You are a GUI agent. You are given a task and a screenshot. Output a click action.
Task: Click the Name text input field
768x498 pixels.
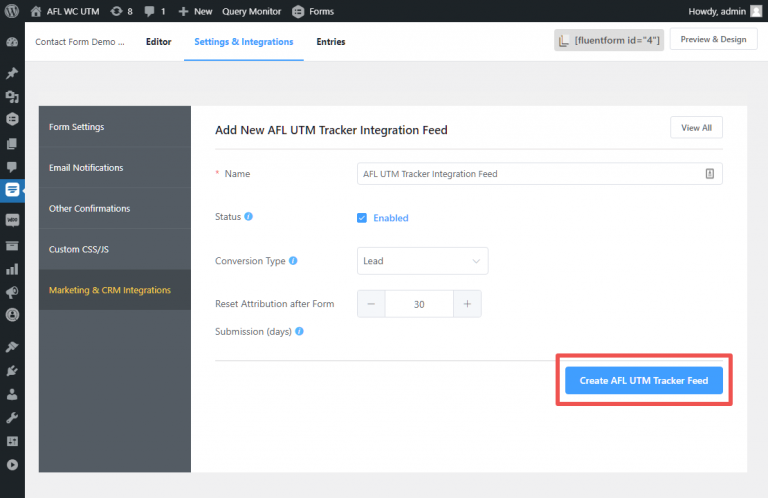(x=528, y=173)
